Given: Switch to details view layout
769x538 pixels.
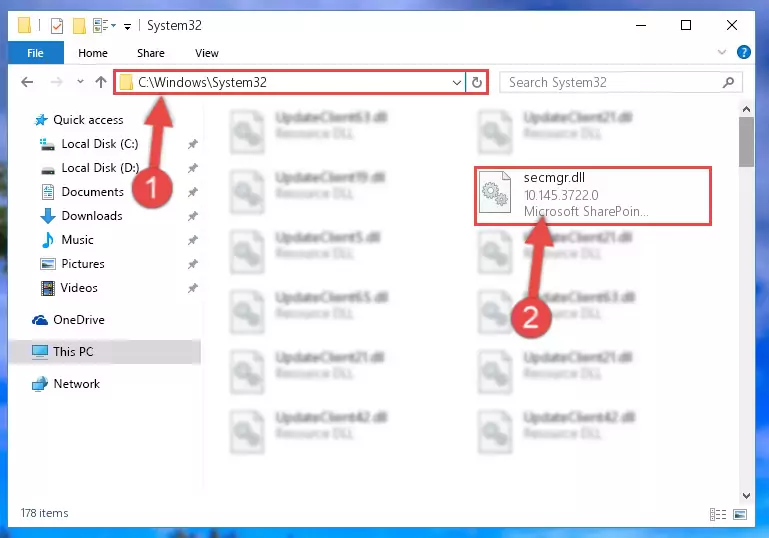Looking at the screenshot, I should pos(718,514).
